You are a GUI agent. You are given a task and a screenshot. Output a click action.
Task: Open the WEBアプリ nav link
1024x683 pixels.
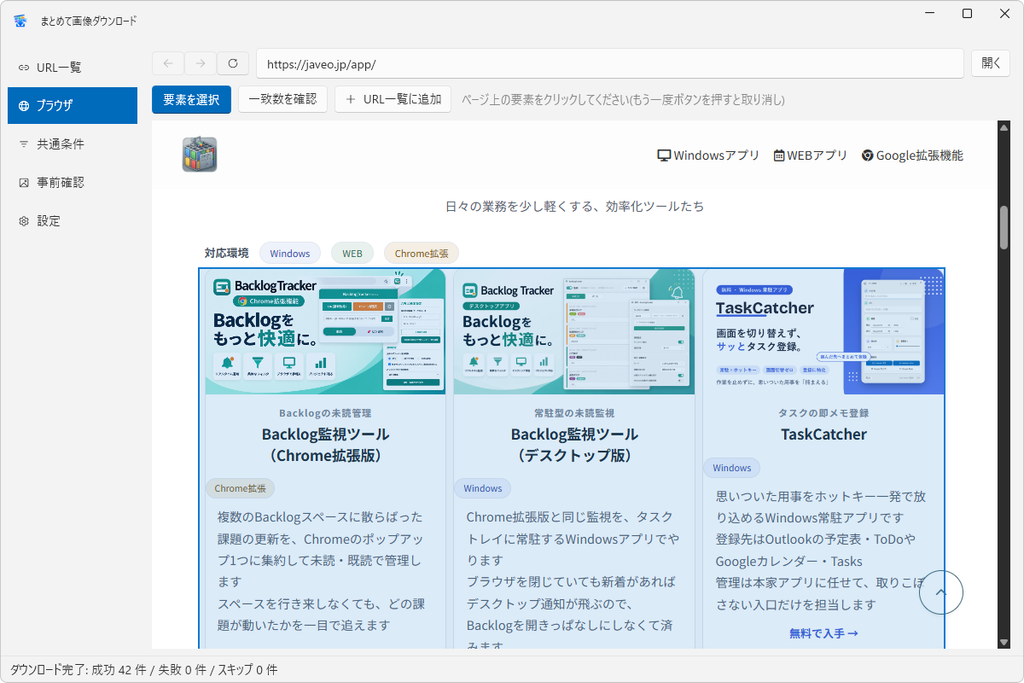pyautogui.click(x=810, y=155)
